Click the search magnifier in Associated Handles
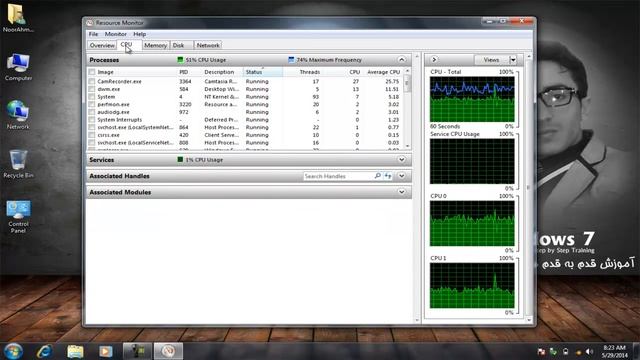Viewport: 640px width, 360px height. coord(378,176)
